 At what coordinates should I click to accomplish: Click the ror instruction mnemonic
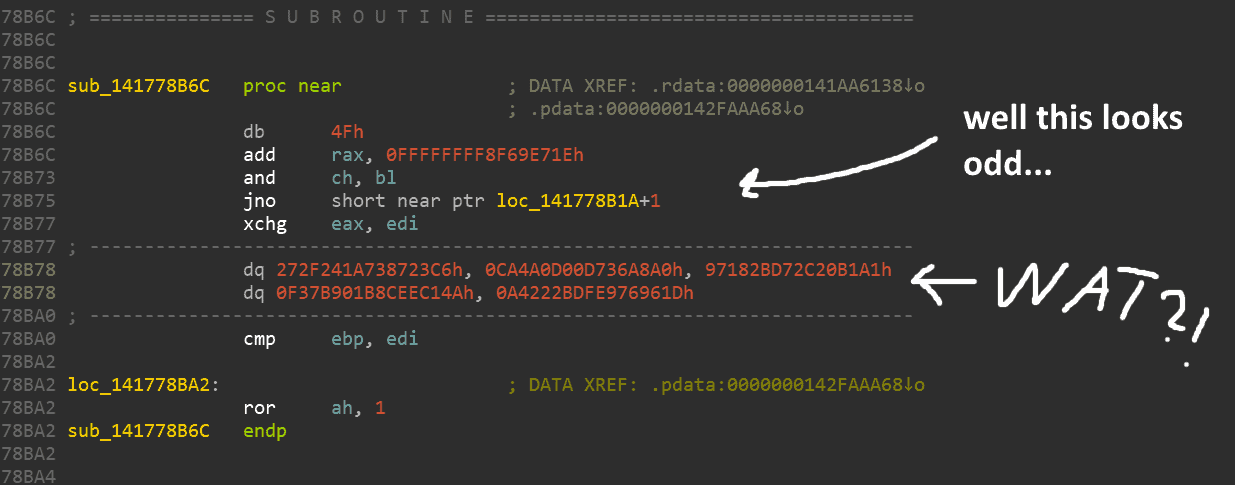click(258, 408)
